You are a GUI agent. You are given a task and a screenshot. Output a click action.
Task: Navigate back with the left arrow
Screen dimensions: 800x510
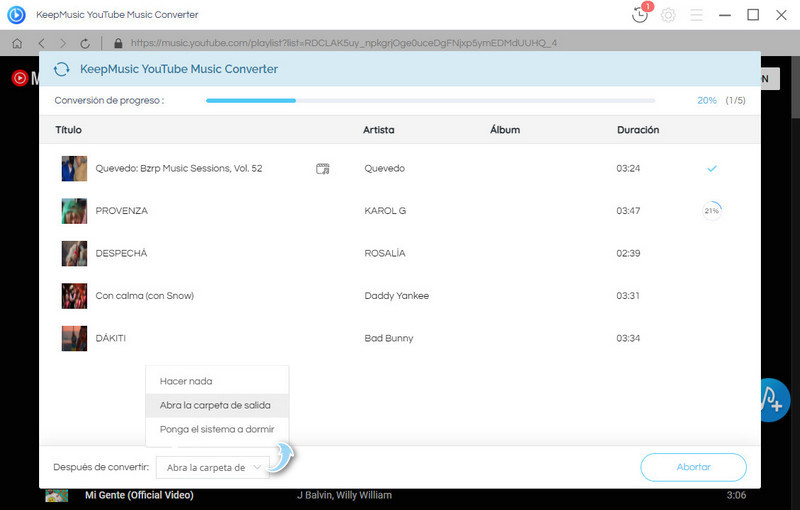41,43
